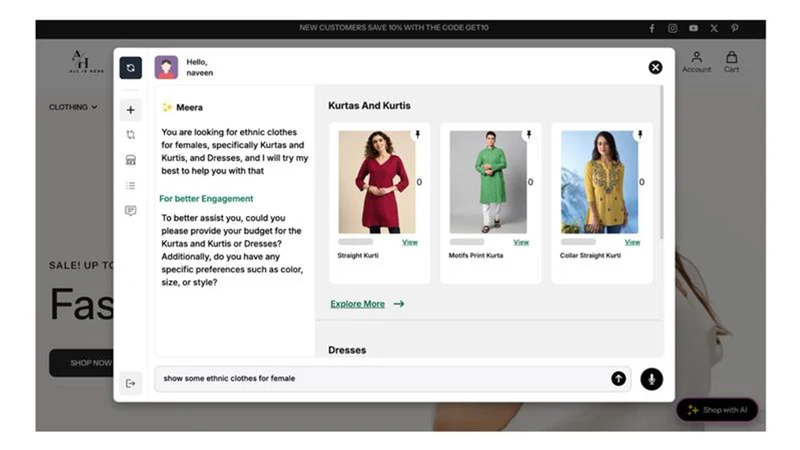This screenshot has height=450, width=800.
Task: Open the Instagram icon in top bar
Action: coord(672,29)
